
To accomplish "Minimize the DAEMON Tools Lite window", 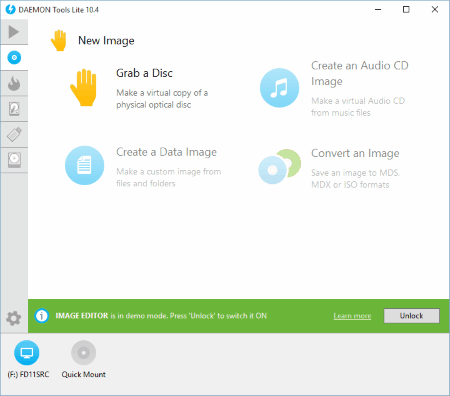I will point(378,9).
